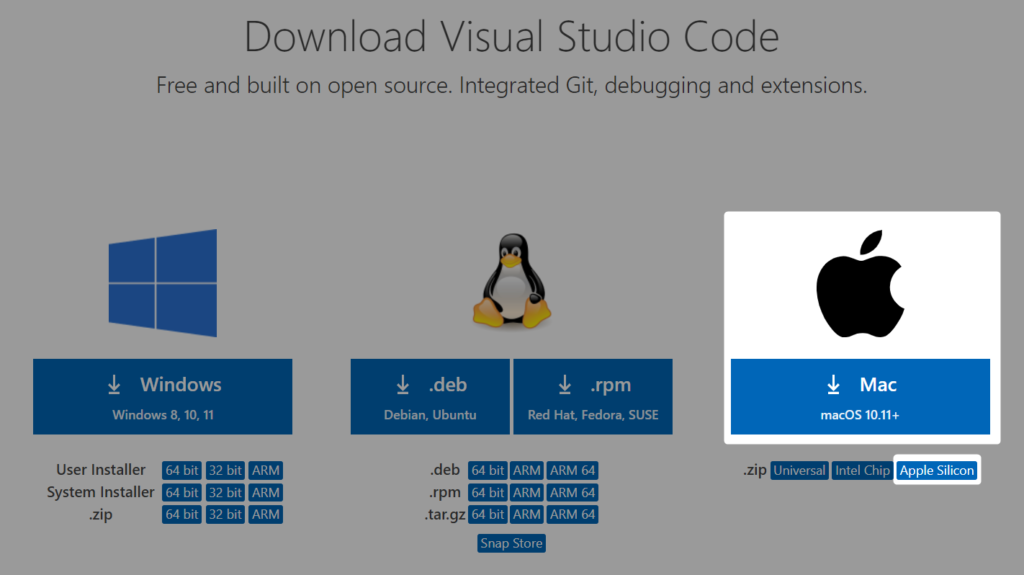The height and width of the screenshot is (575, 1024).
Task: Download the .deb package for Debian, Ubuntu
Action: click(x=430, y=397)
